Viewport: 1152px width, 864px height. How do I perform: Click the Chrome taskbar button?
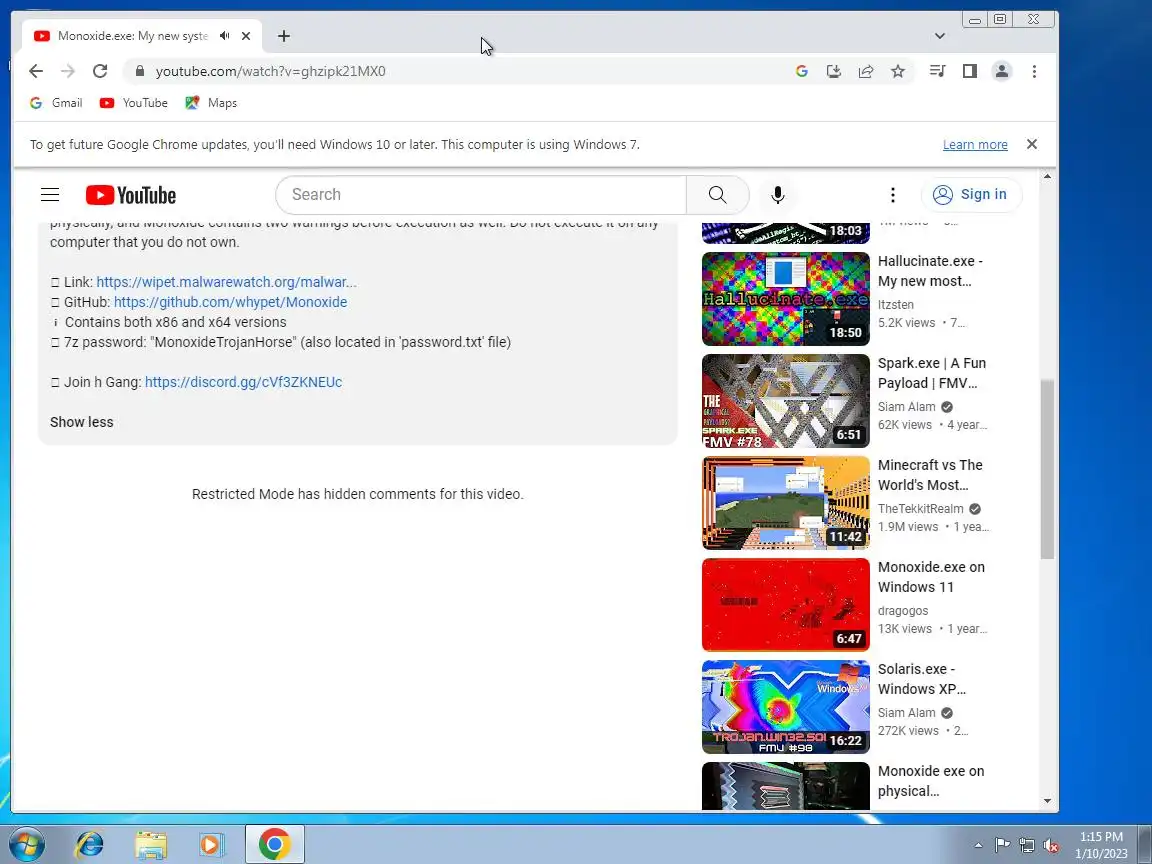pyautogui.click(x=274, y=845)
